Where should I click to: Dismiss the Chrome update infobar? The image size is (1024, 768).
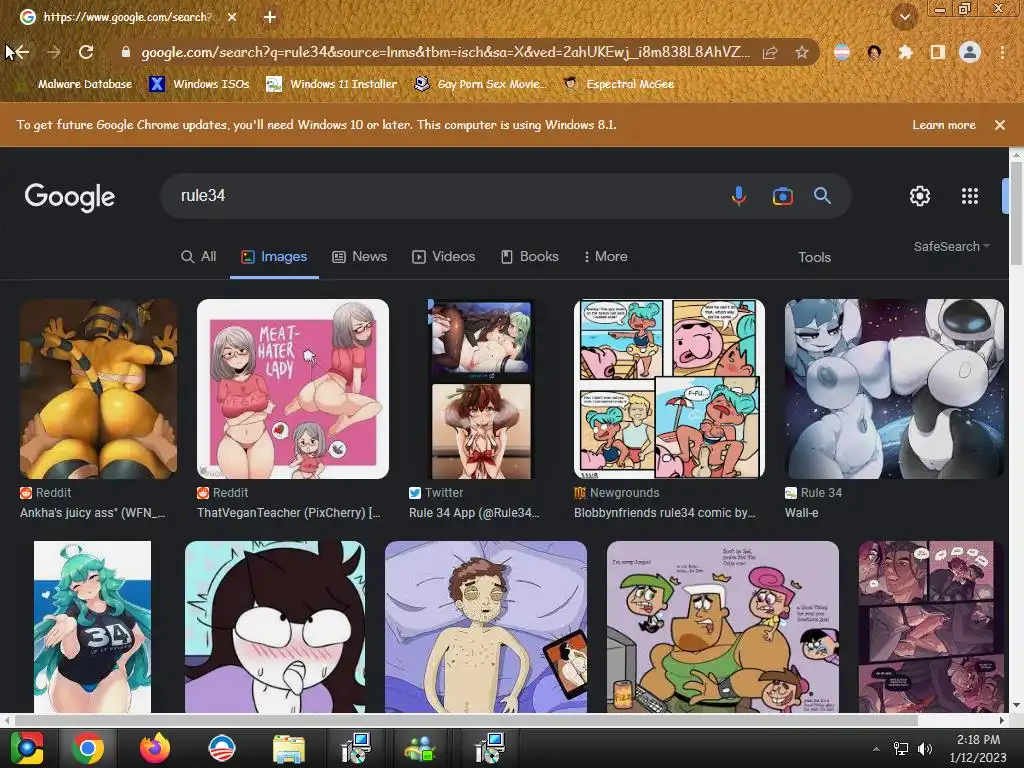pos(1000,125)
